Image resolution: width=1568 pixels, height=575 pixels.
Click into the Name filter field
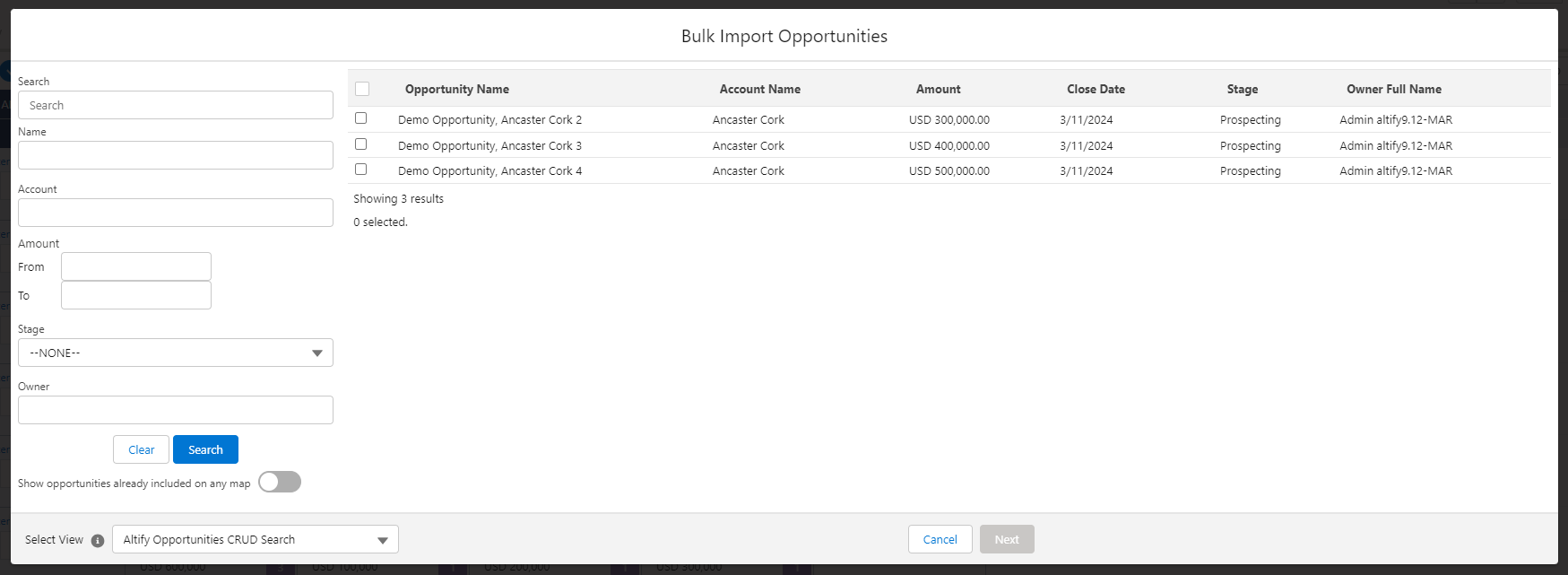pos(176,155)
